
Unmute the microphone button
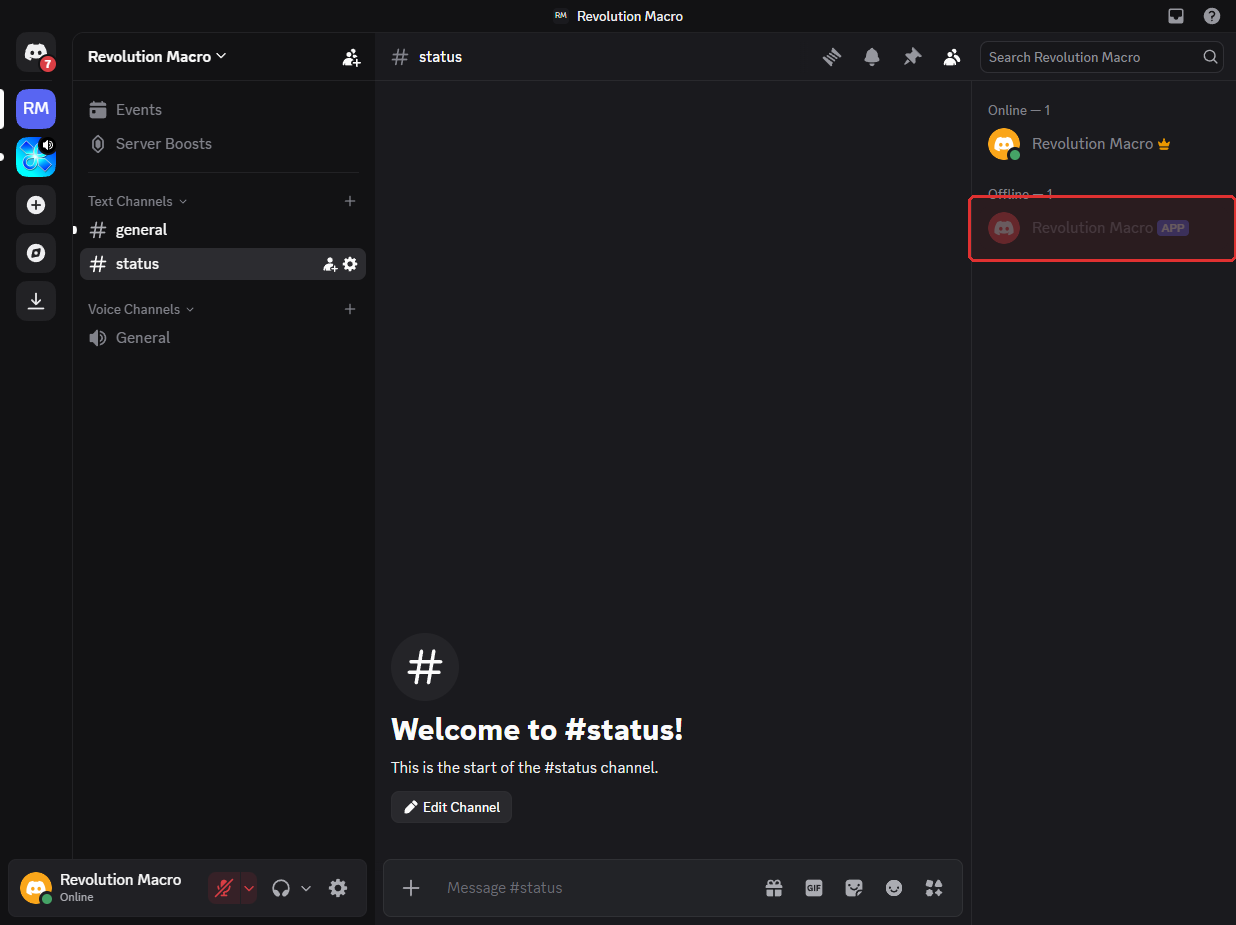(224, 888)
